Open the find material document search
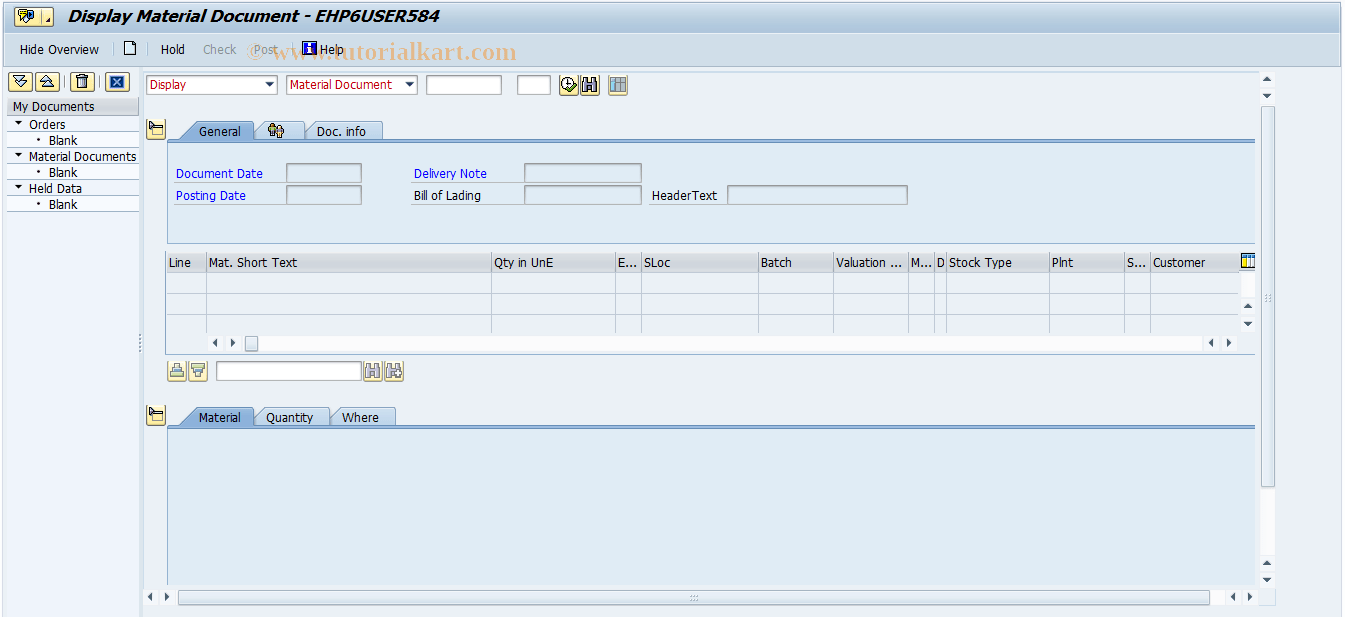 tap(589, 85)
